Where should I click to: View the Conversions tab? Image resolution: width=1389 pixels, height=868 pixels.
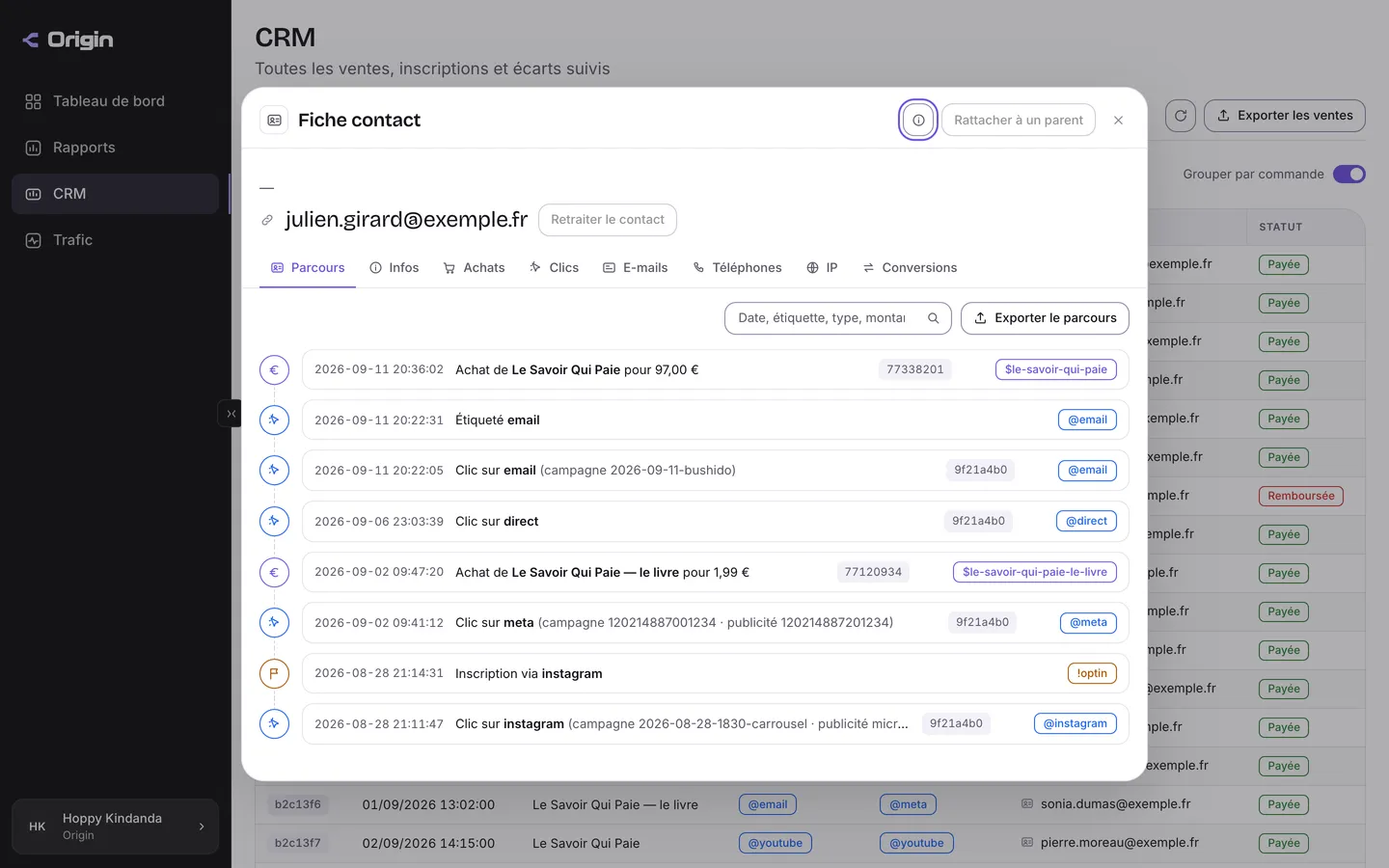[x=910, y=268]
